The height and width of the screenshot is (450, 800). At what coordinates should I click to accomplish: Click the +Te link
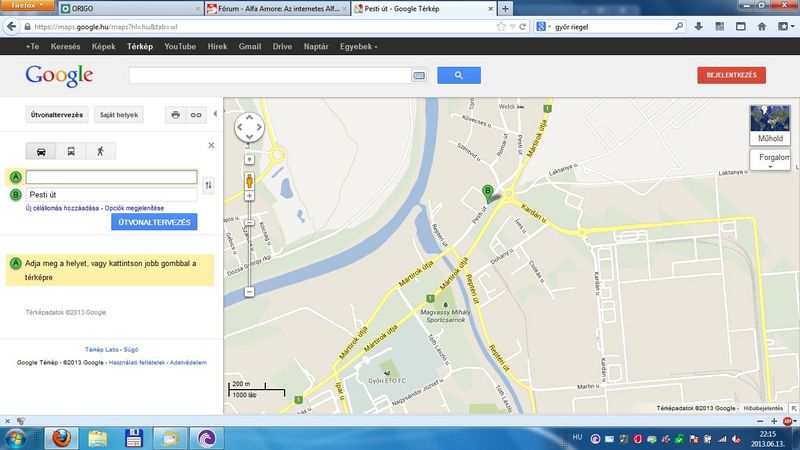click(x=32, y=46)
